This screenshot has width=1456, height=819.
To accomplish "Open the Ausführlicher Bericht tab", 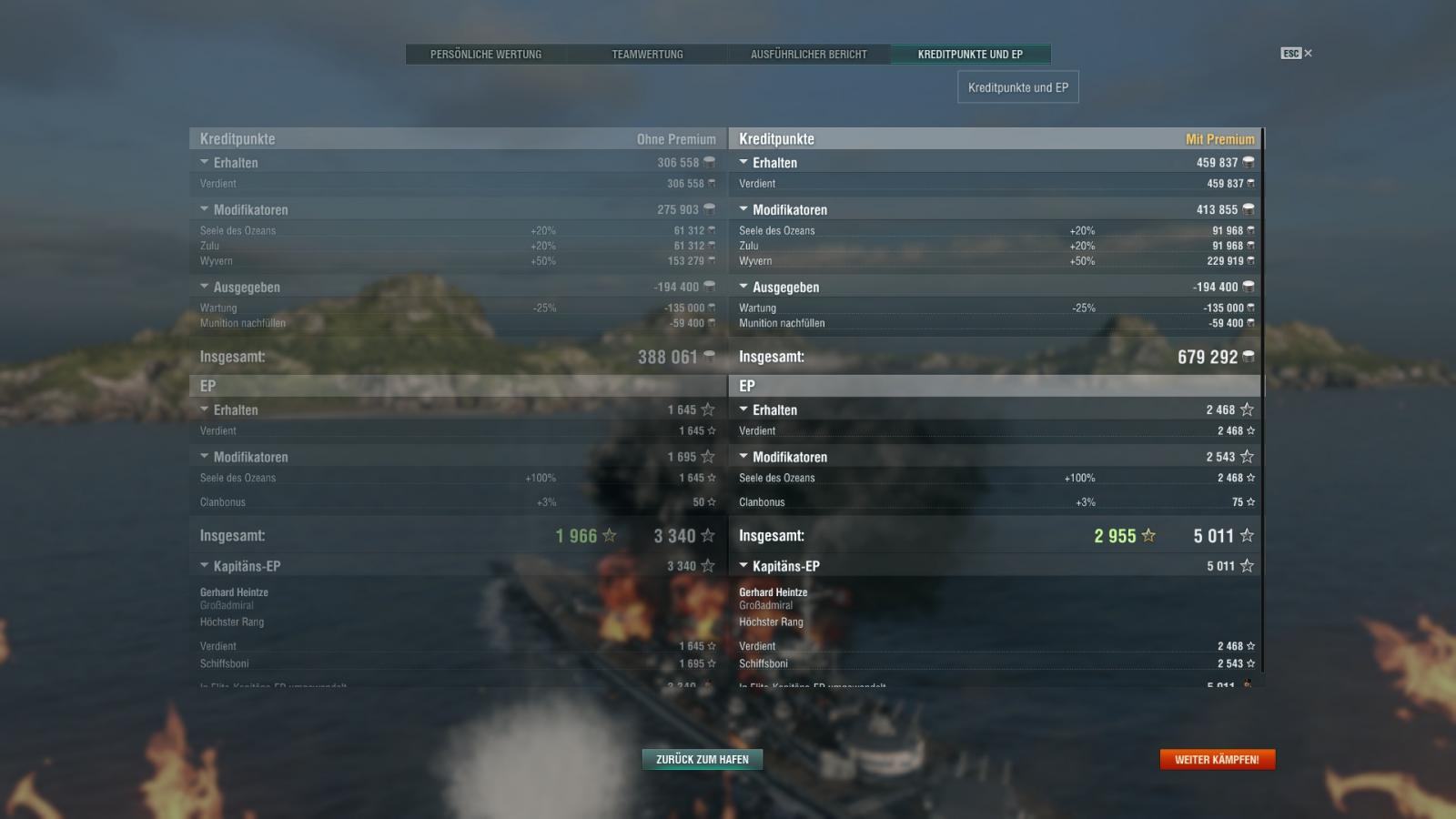I will coord(809,55).
